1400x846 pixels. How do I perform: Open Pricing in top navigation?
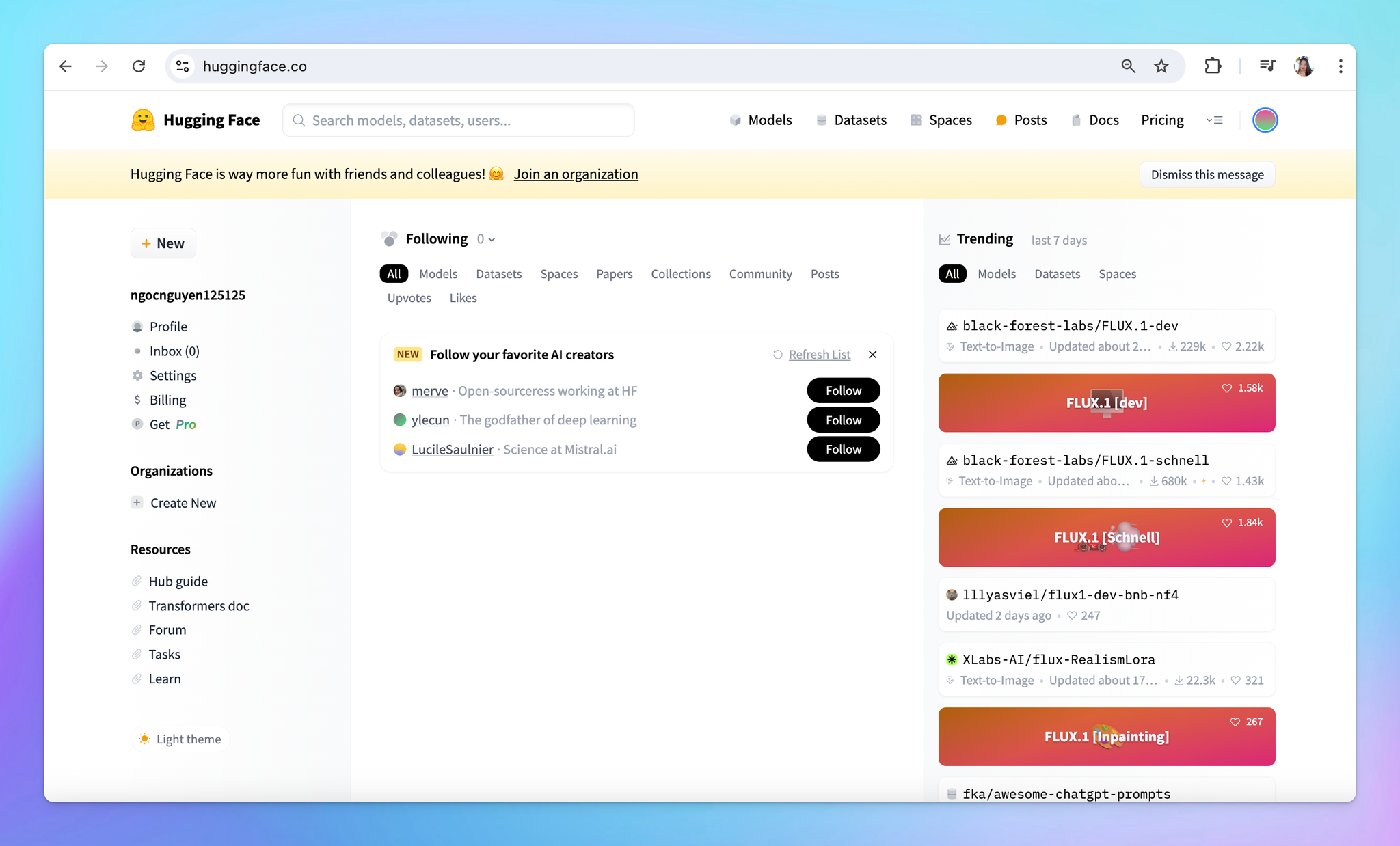(x=1162, y=120)
